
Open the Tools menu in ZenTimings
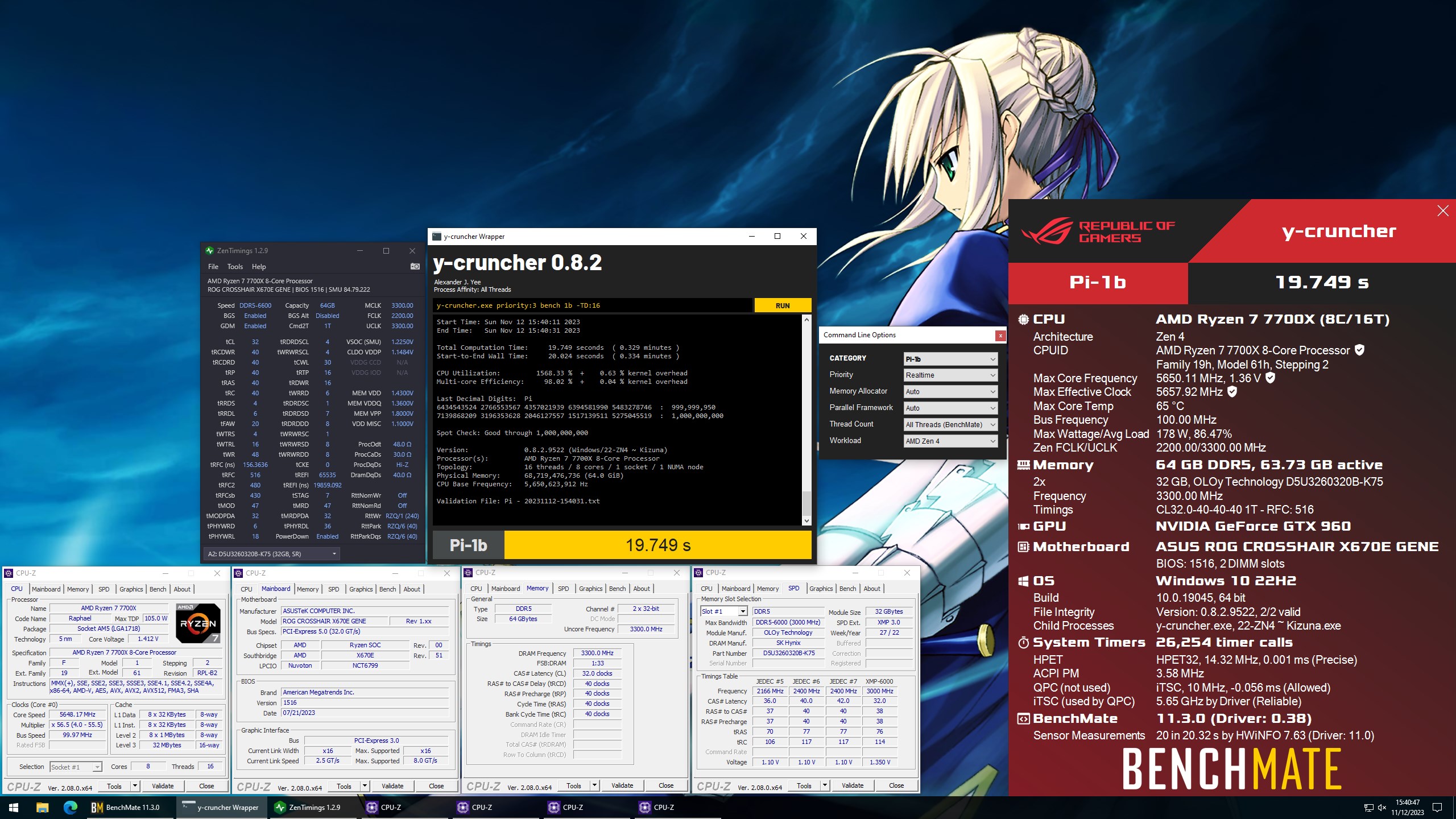(235, 267)
